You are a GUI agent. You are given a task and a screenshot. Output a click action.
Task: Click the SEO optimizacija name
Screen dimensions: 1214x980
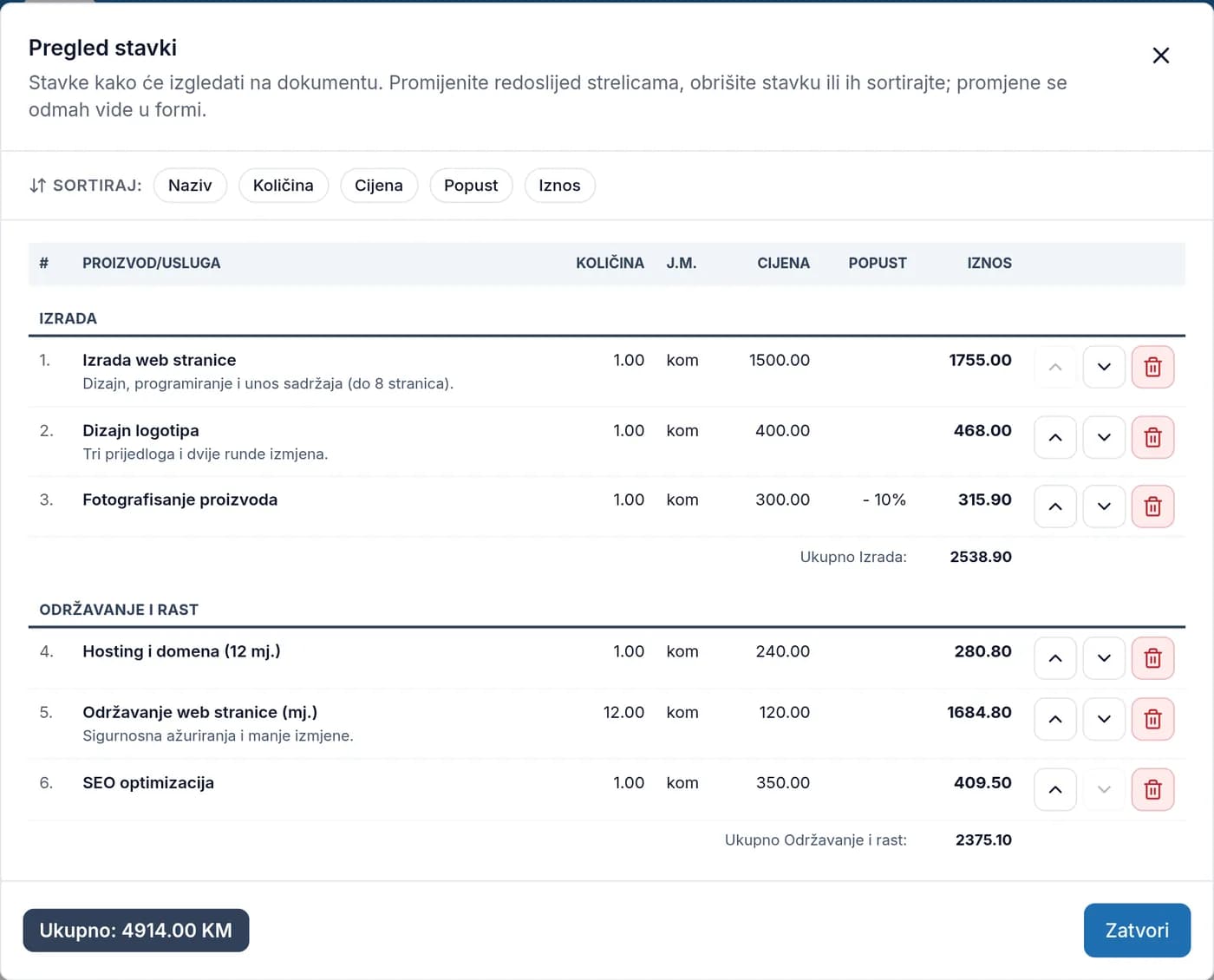(x=148, y=782)
